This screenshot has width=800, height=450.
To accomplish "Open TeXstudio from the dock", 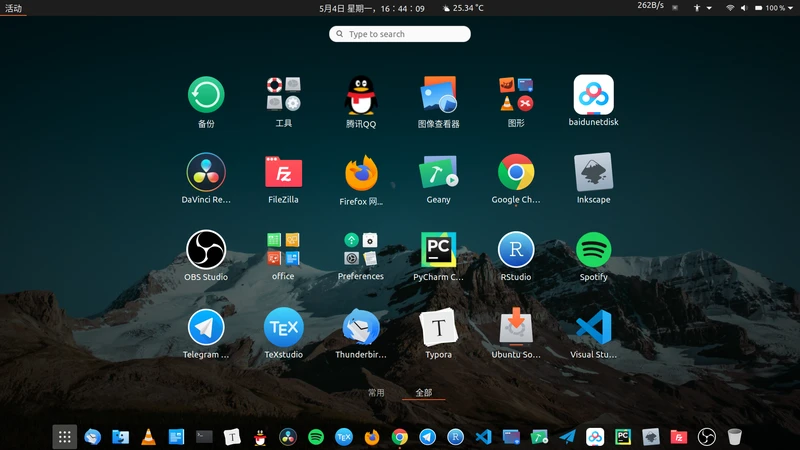I will click(x=344, y=437).
